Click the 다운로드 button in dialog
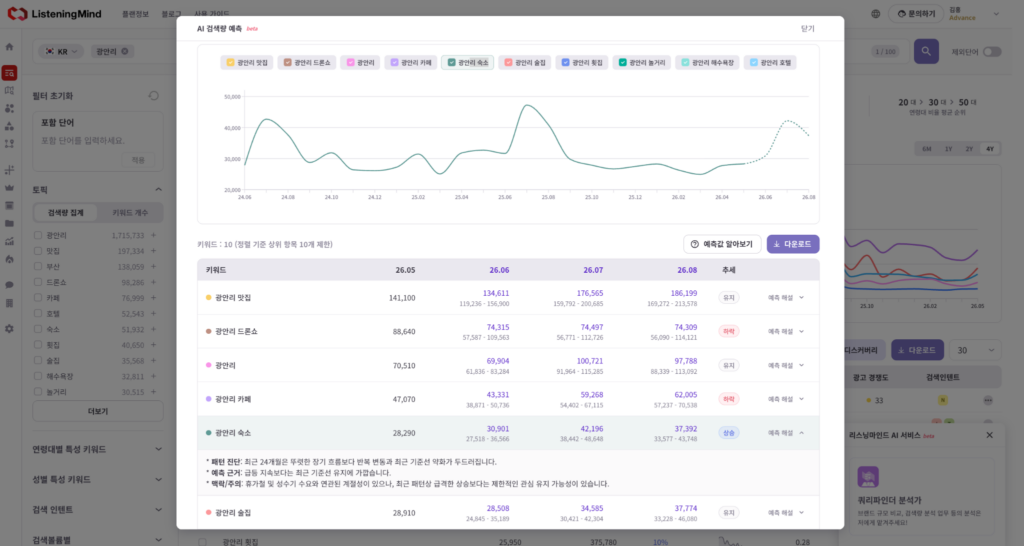1024x546 pixels. click(x=793, y=244)
